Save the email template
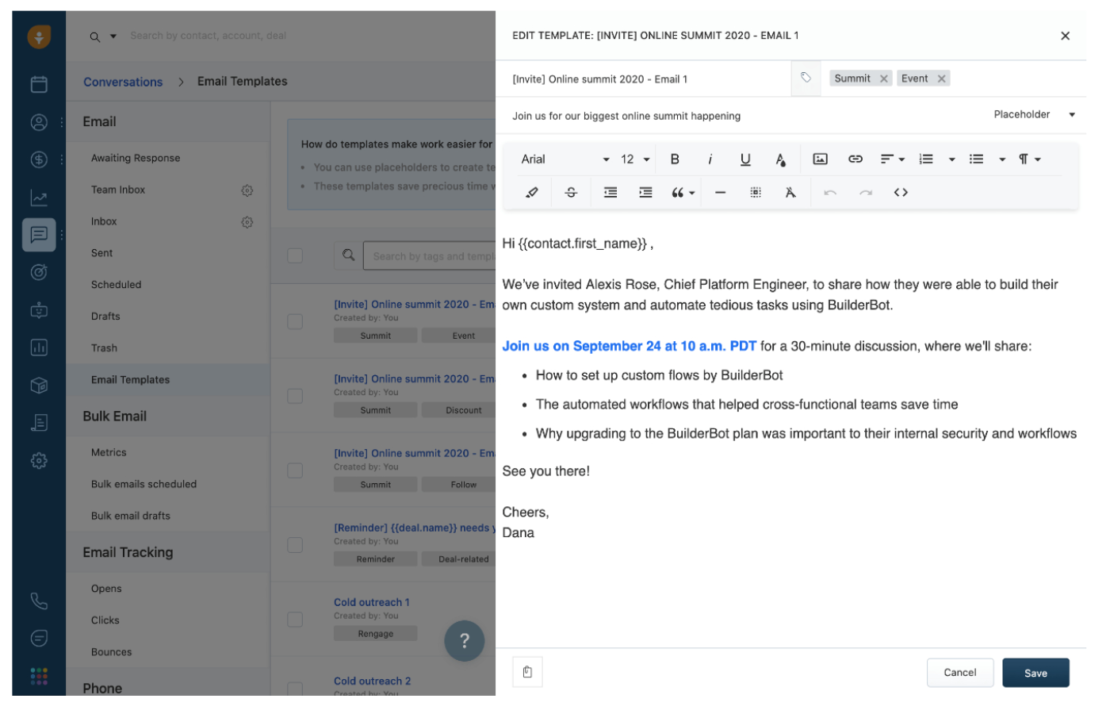This screenshot has height=714, width=1110. pyautogui.click(x=1035, y=672)
